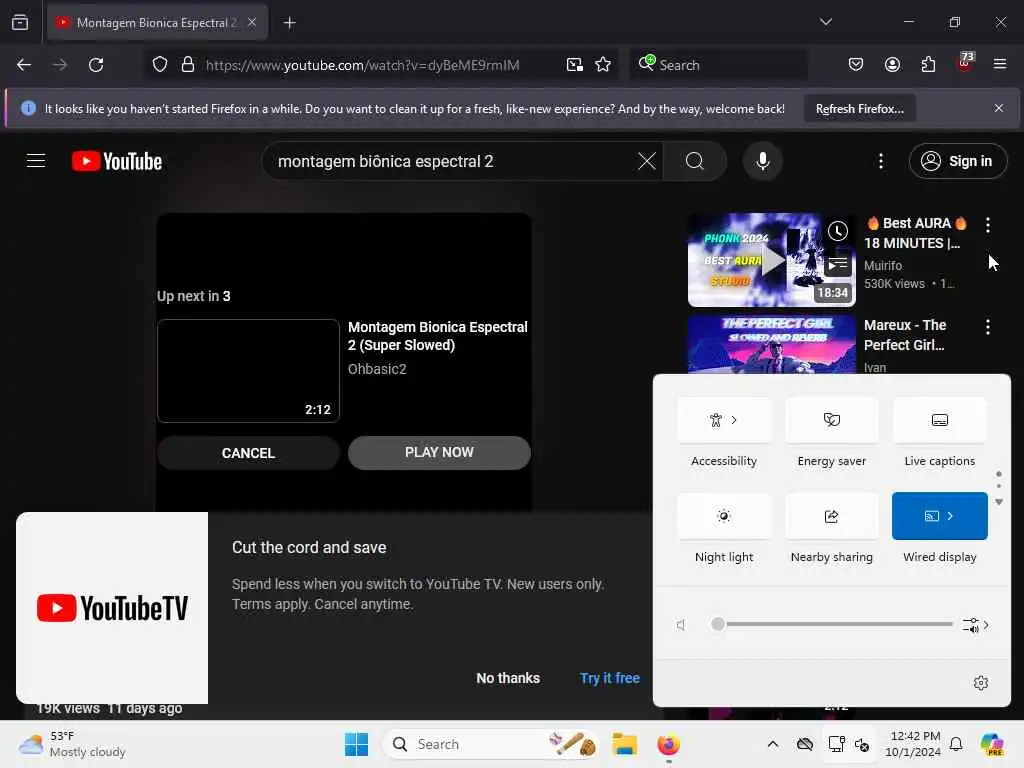The height and width of the screenshot is (768, 1024).
Task: Toggle Nearby sharing quick setting
Action: click(x=831, y=516)
